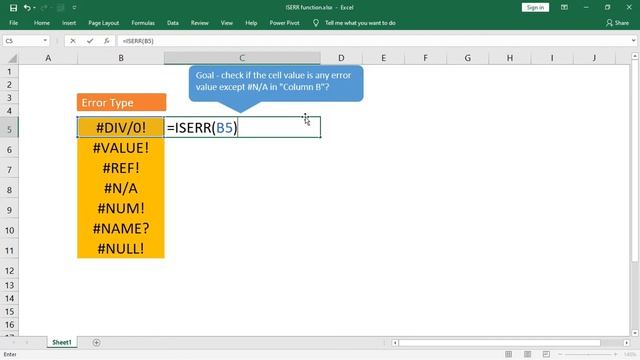This screenshot has height=360, width=640.
Task: Click the #NUM! cell
Action: 121,208
